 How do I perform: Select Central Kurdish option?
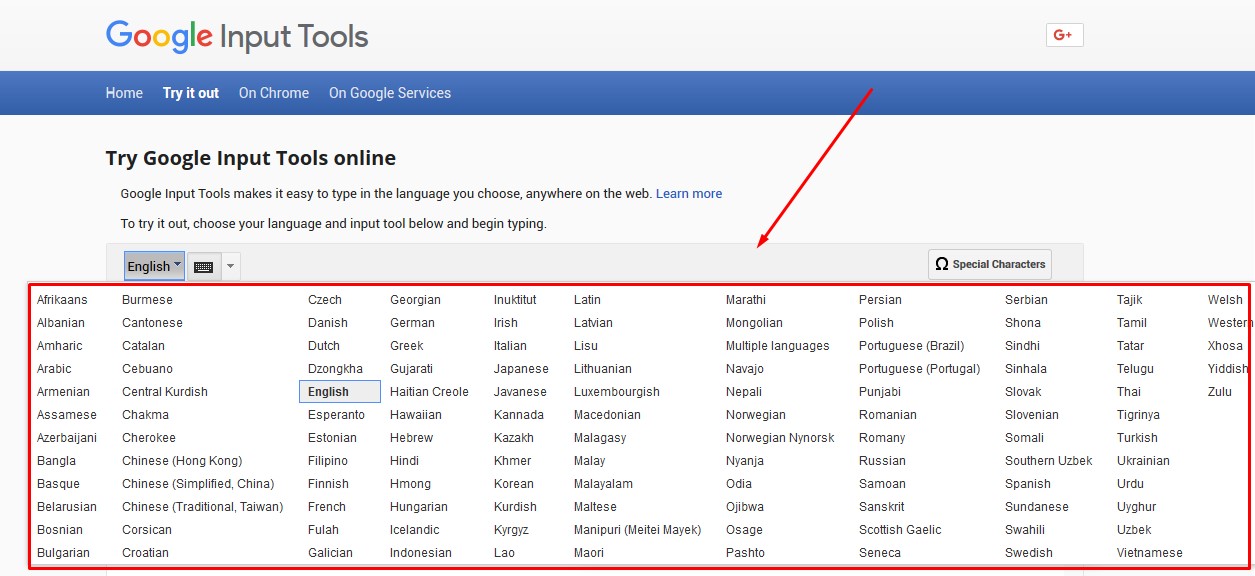(165, 392)
